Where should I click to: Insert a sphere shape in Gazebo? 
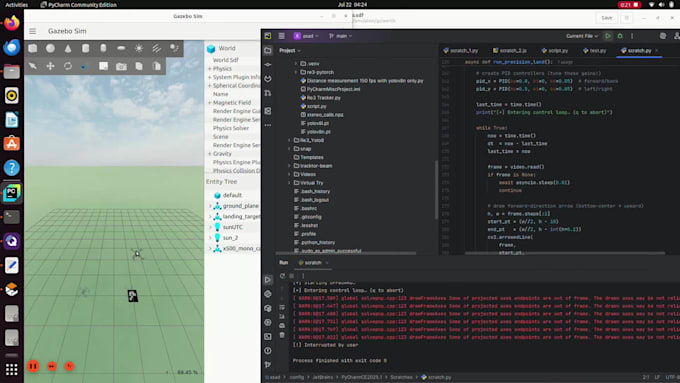click(x=50, y=48)
